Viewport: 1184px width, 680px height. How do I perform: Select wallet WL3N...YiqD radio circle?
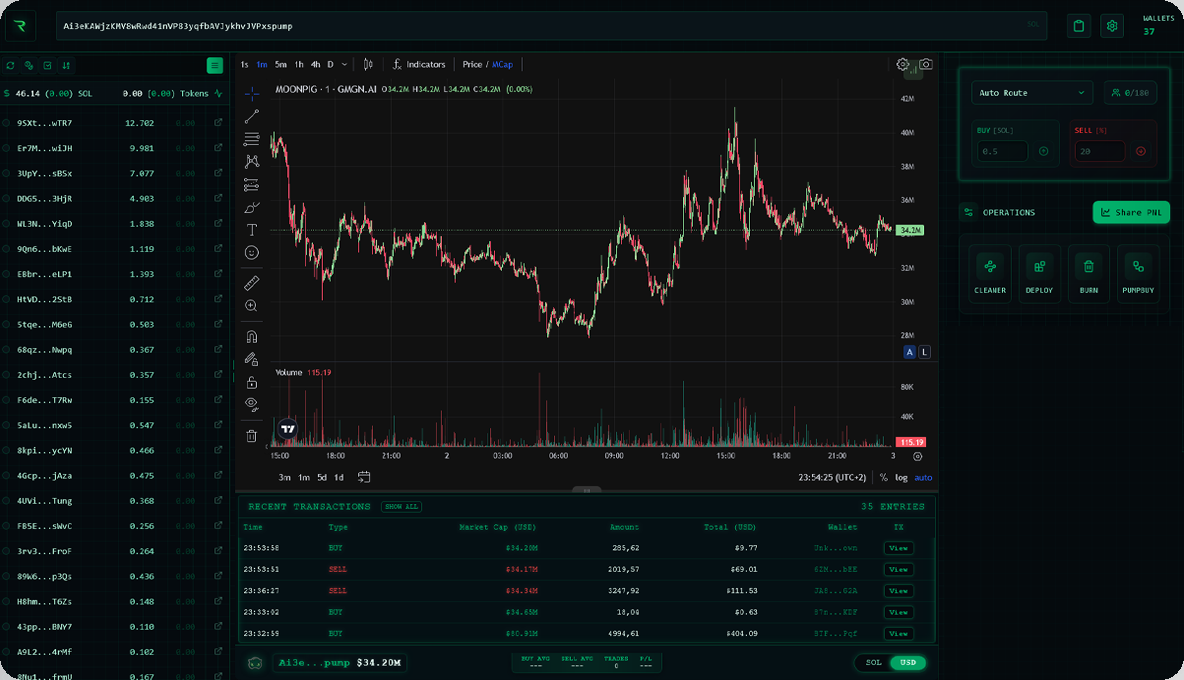coord(6,223)
